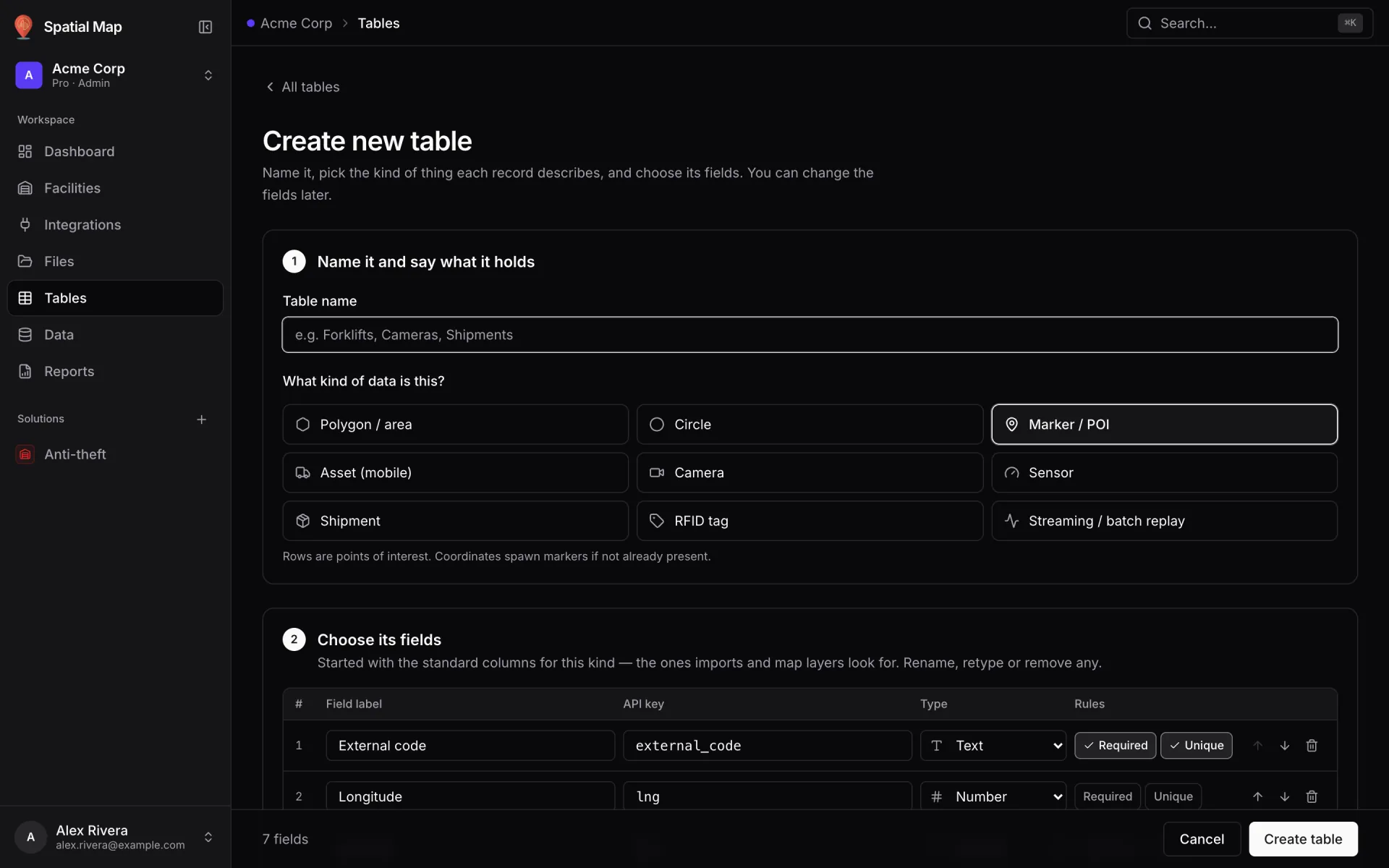Open the Anti-theft solution
Image resolution: width=1389 pixels, height=868 pixels.
[115, 454]
